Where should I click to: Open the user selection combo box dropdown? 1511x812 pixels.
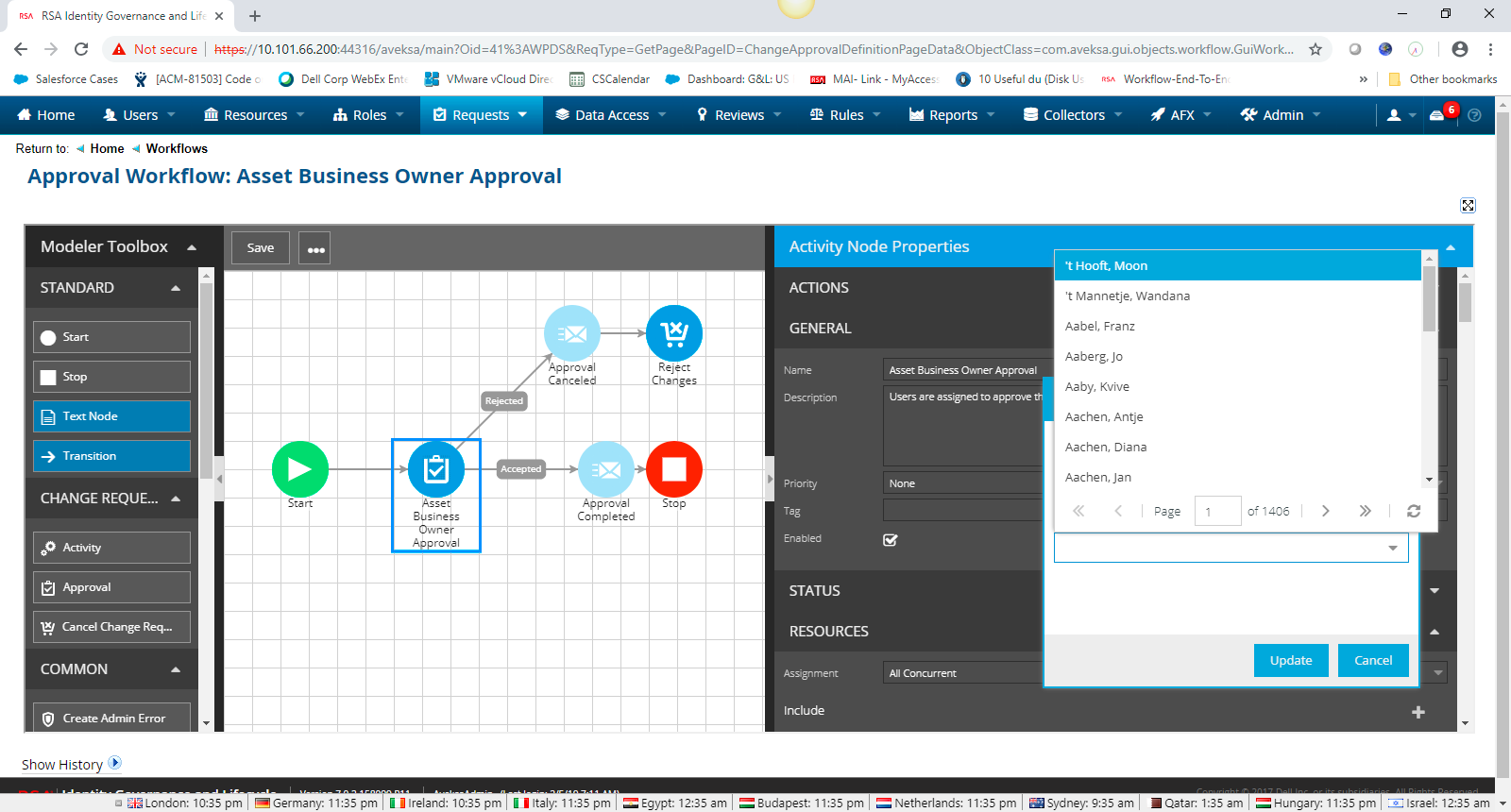coord(1392,549)
